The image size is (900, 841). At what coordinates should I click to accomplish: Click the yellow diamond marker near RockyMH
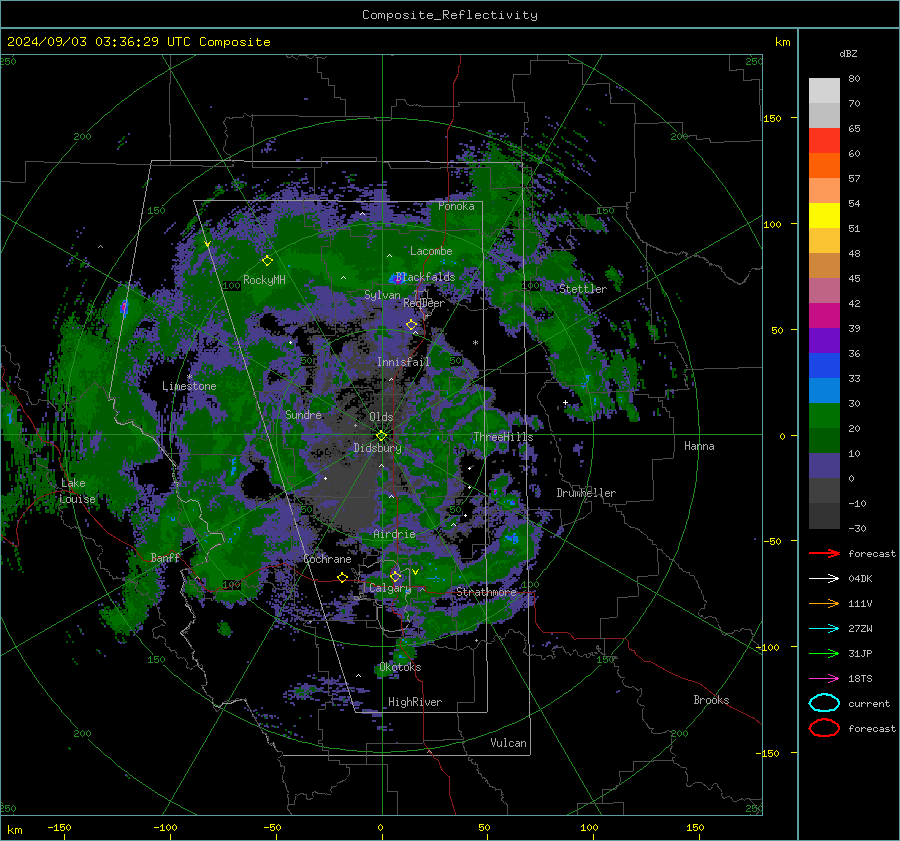(x=267, y=261)
